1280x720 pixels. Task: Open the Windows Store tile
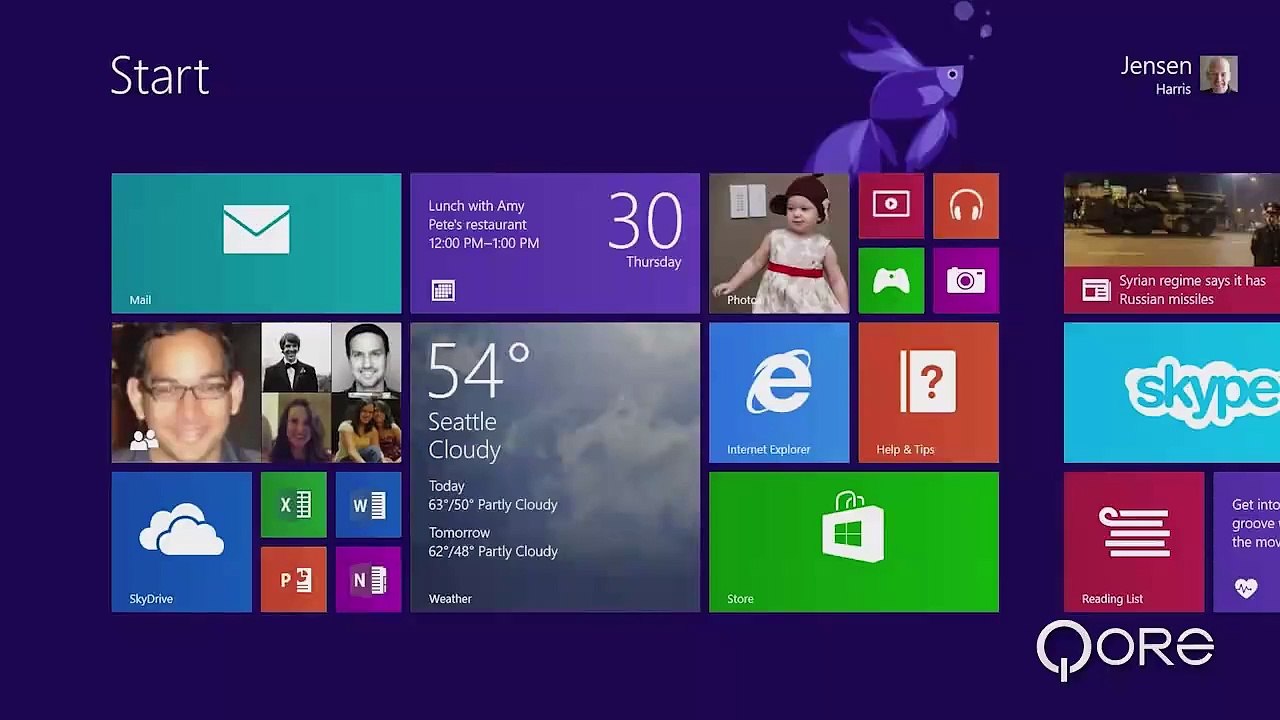point(854,542)
